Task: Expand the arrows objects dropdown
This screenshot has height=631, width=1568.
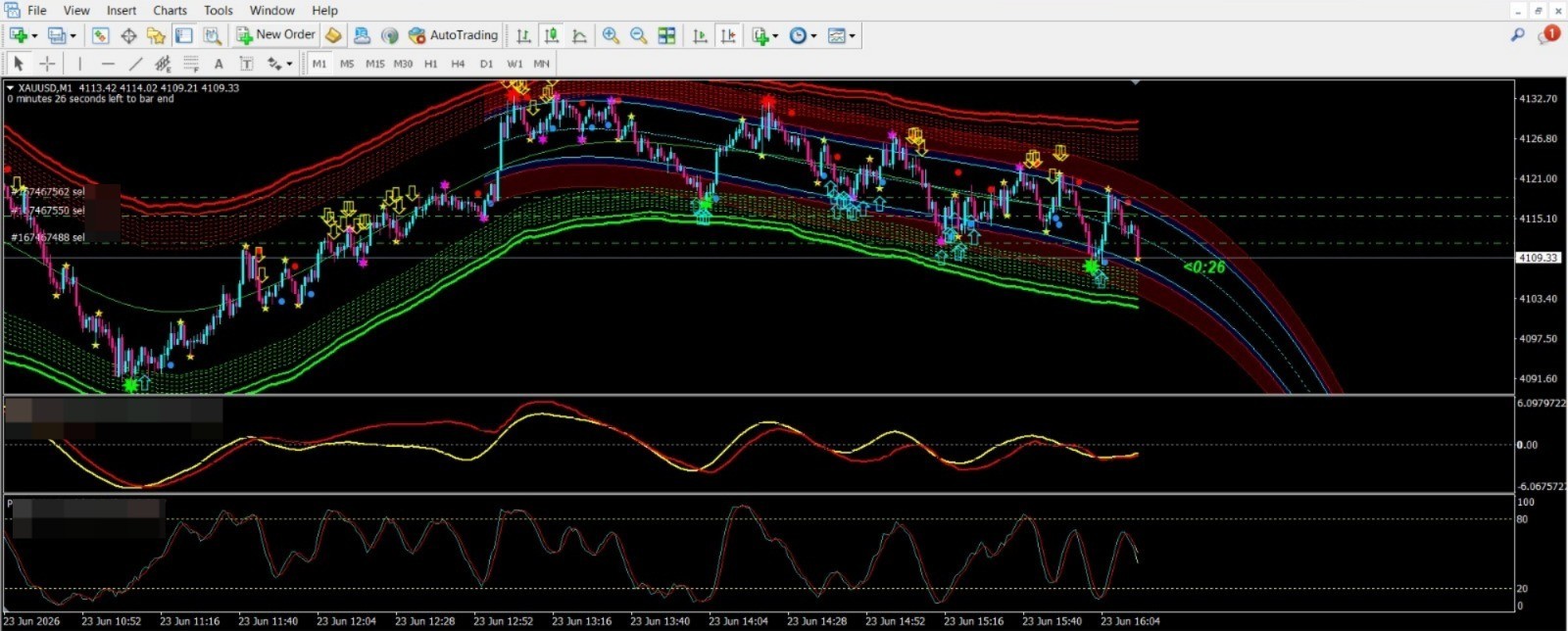Action: (289, 65)
